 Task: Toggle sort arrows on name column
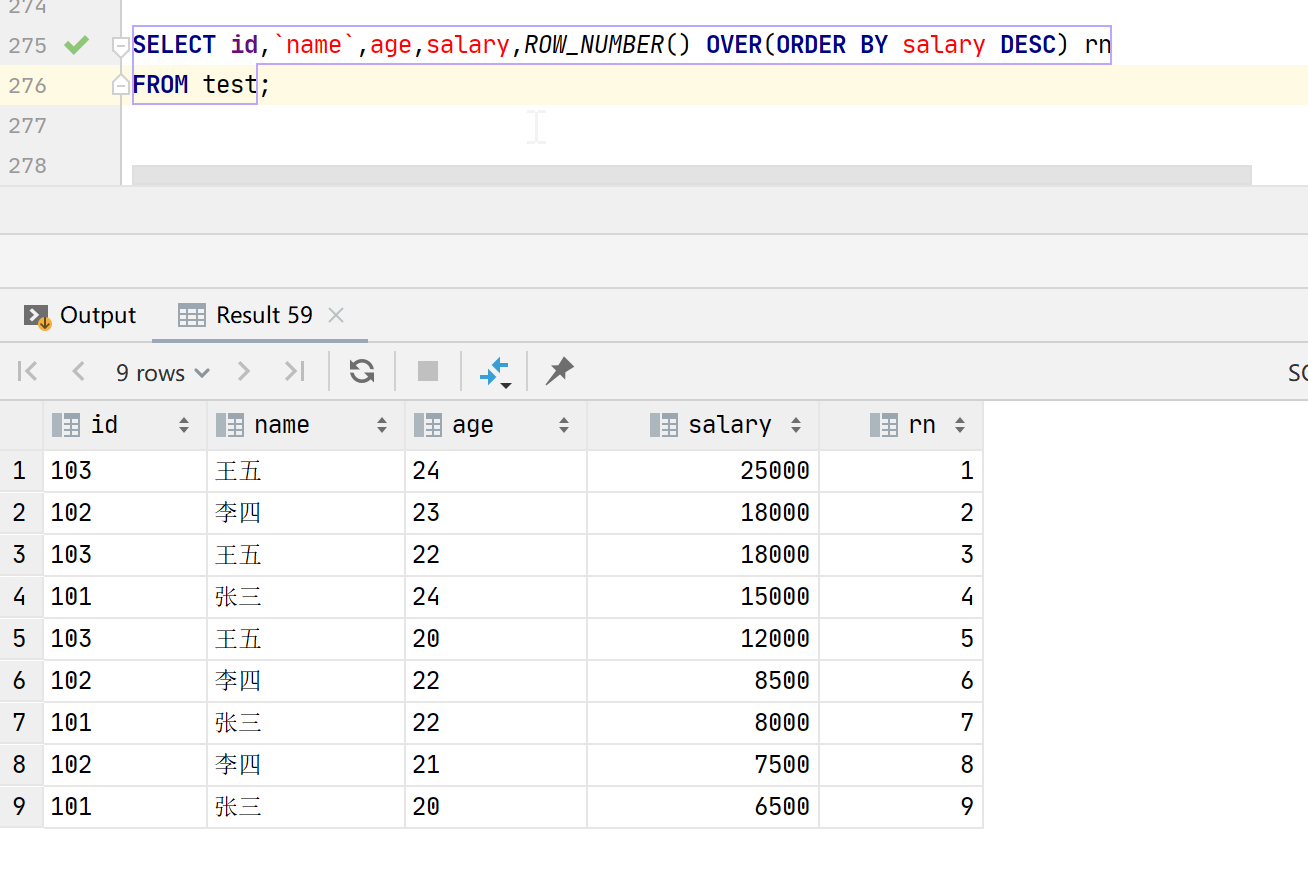coord(382,425)
